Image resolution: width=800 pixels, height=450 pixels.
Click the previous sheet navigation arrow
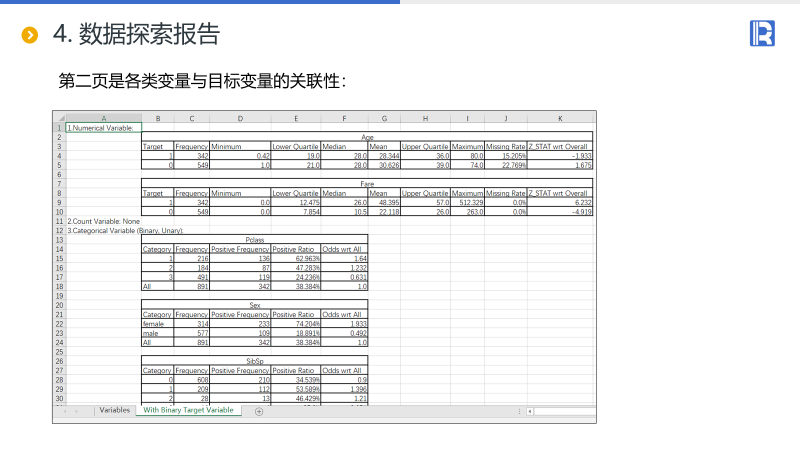pos(65,411)
